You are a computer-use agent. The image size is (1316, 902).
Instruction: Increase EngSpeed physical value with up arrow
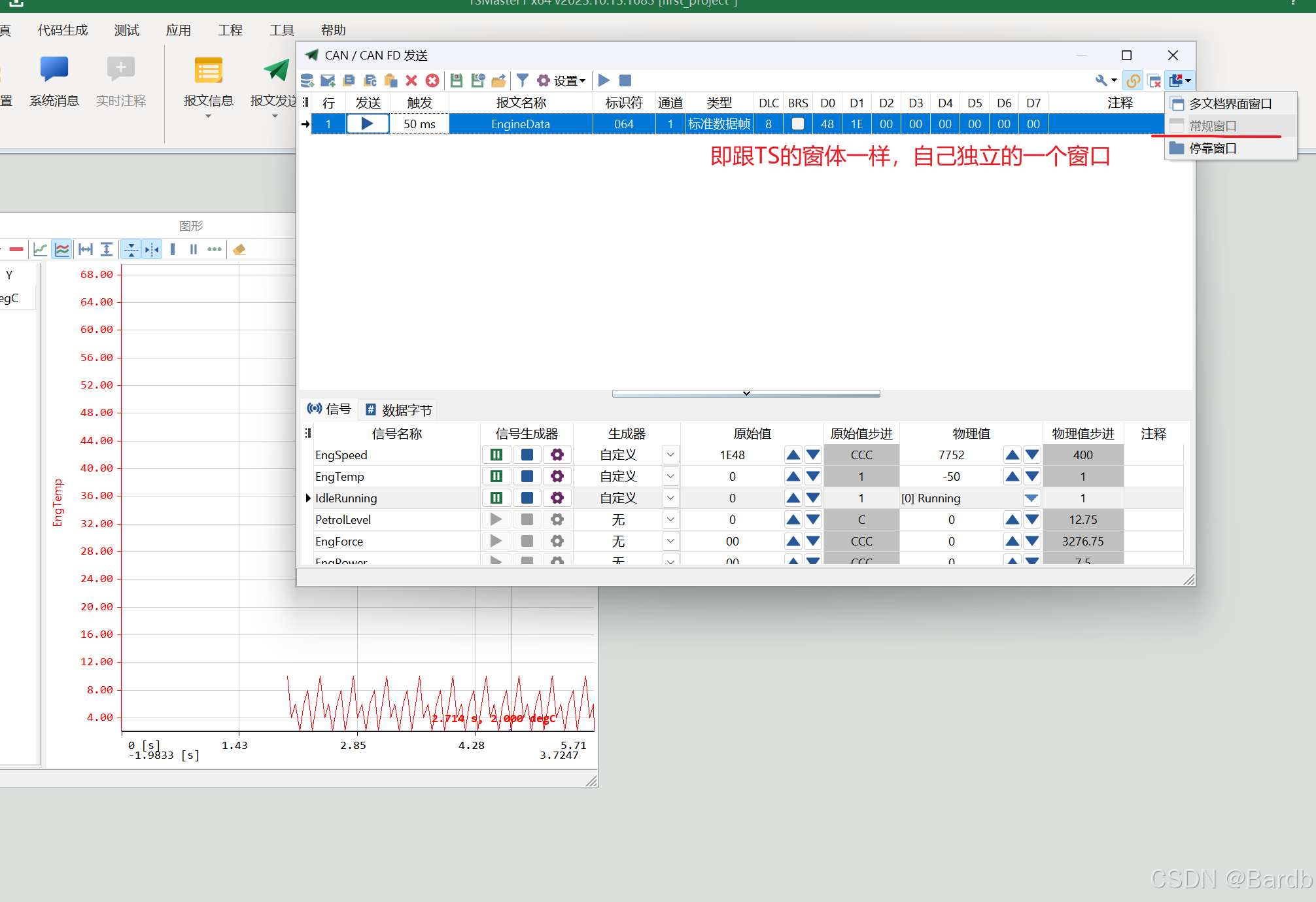(1012, 455)
